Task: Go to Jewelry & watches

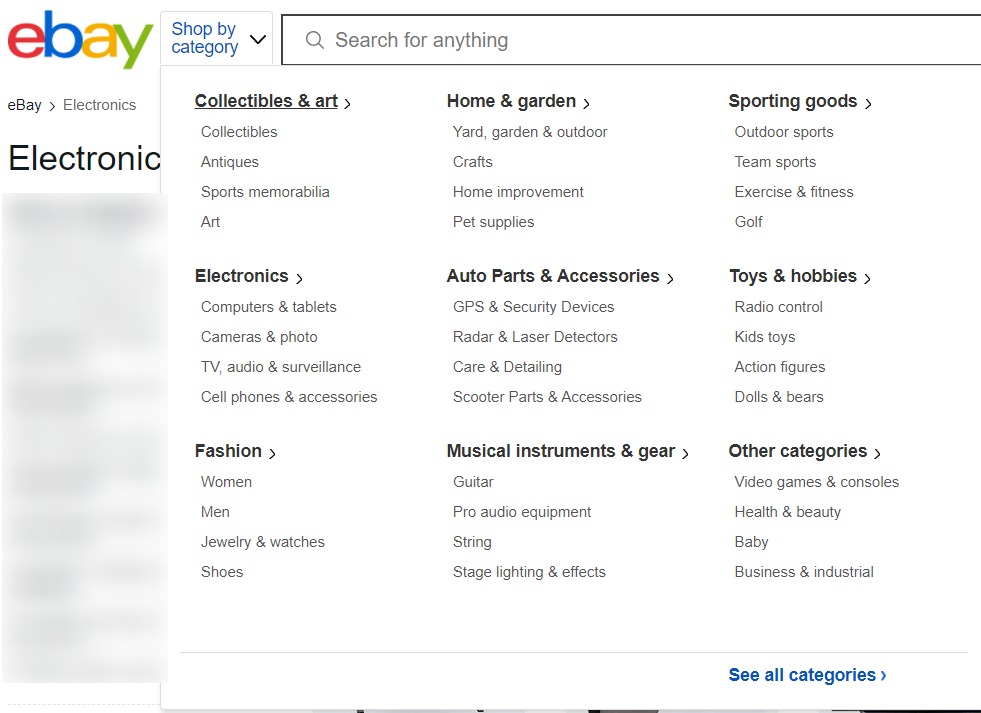Action: pyautogui.click(x=263, y=542)
